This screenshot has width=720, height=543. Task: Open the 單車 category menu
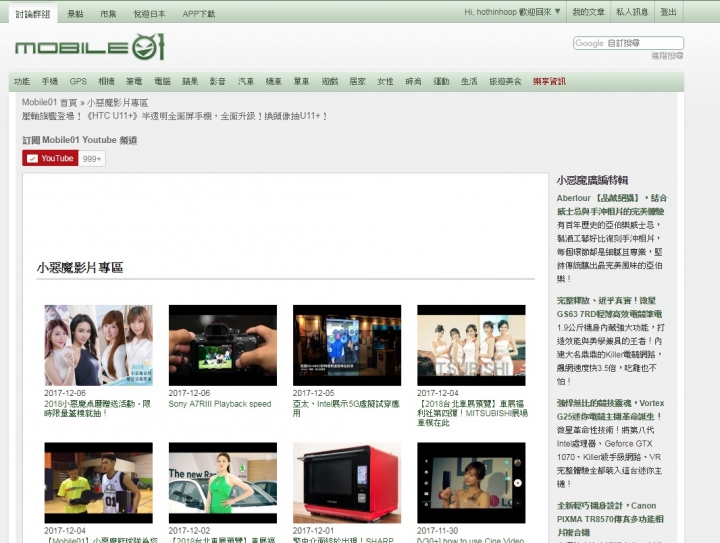301,81
